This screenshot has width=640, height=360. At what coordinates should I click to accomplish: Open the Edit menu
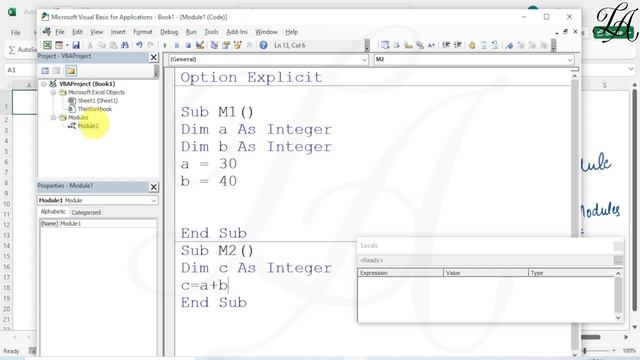pos(77,32)
